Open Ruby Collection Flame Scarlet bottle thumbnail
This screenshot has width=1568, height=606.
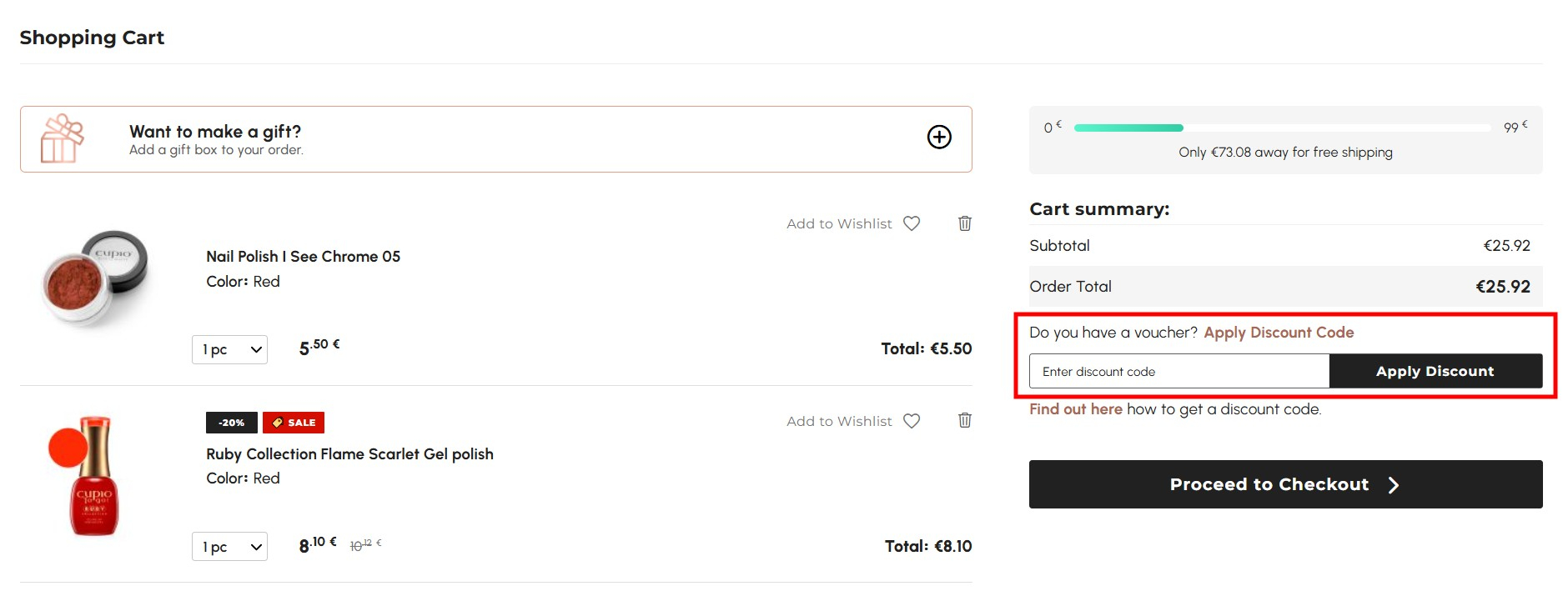pos(86,475)
